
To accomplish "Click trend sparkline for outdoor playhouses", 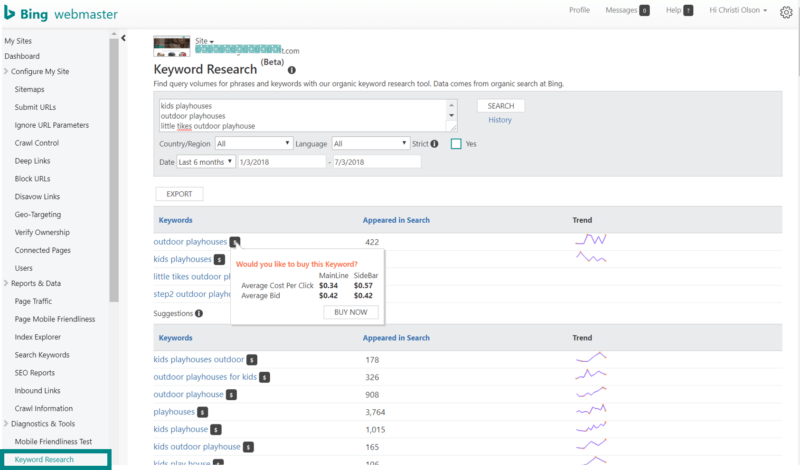I will tap(591, 239).
